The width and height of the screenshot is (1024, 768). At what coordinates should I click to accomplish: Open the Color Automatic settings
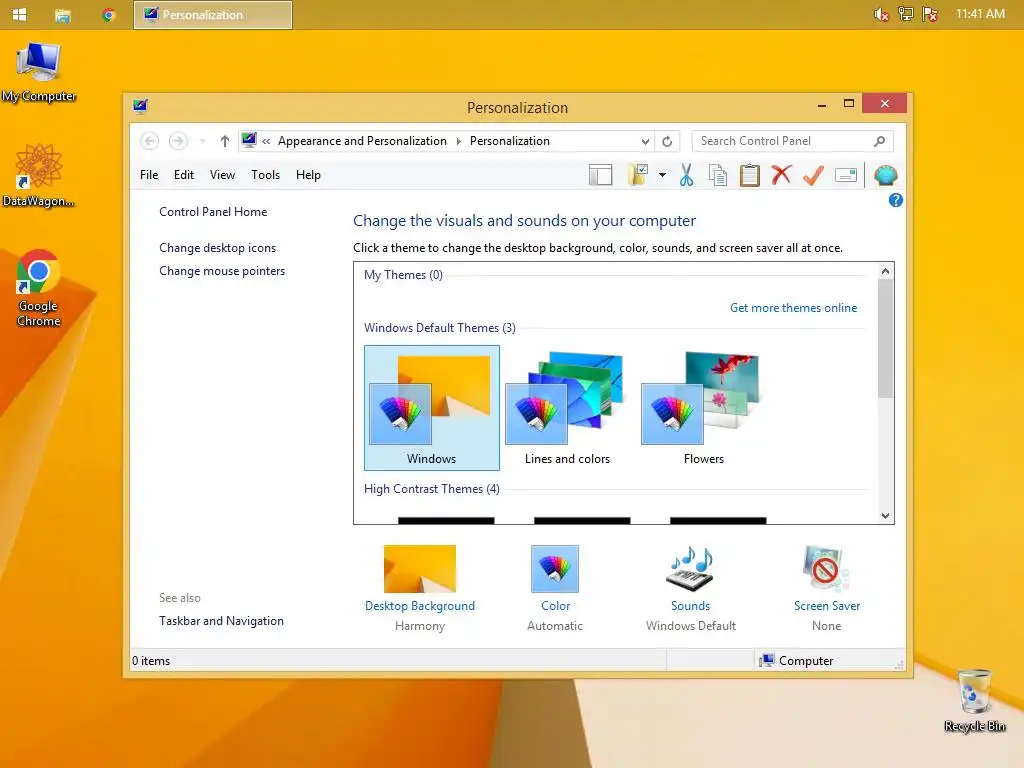coord(555,588)
